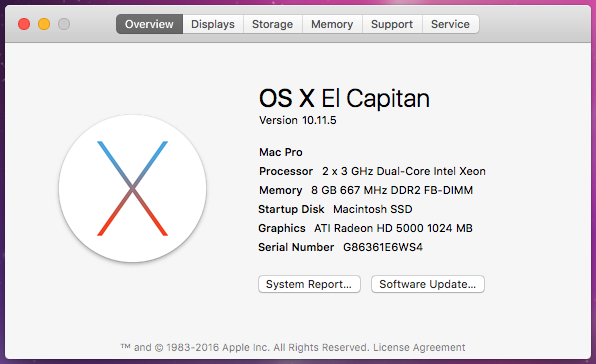Click the Mac Pro model name

coord(281,152)
